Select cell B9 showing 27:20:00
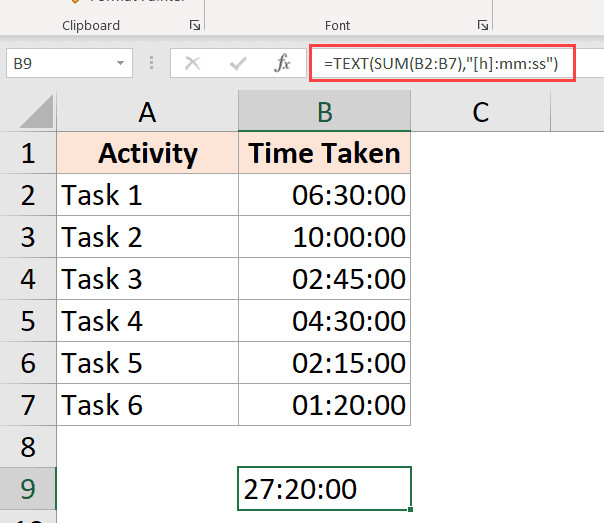The width and height of the screenshot is (604, 523). (x=324, y=489)
